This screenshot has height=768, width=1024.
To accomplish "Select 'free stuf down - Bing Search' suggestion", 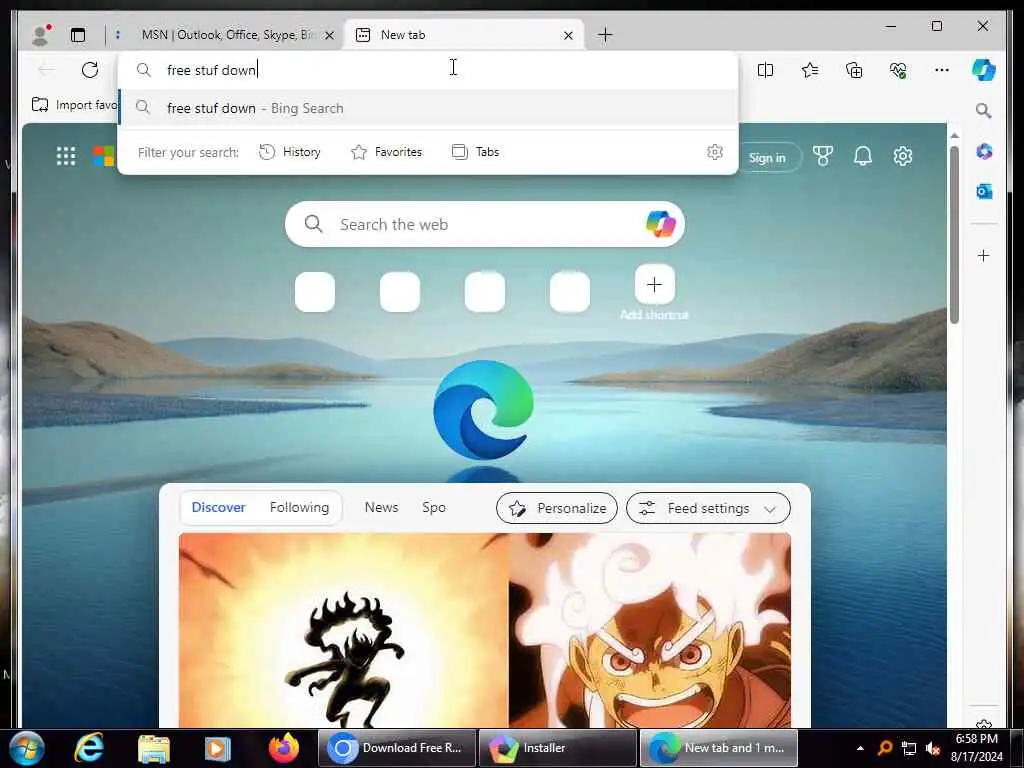I will (x=428, y=108).
